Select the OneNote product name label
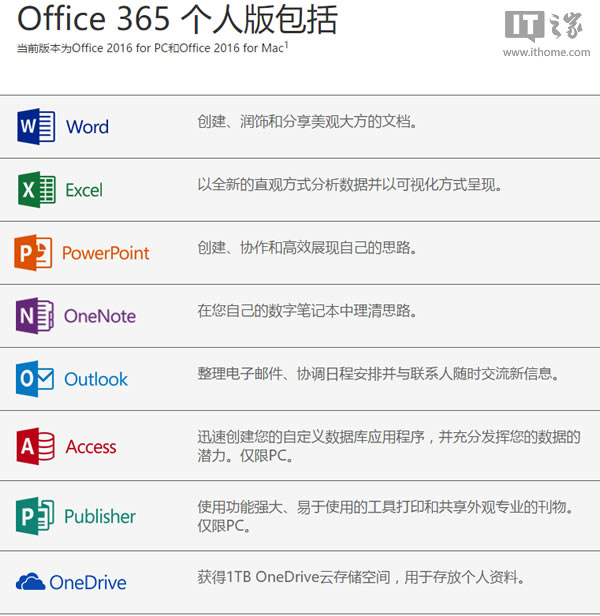Image resolution: width=600 pixels, height=616 pixels. point(100,316)
